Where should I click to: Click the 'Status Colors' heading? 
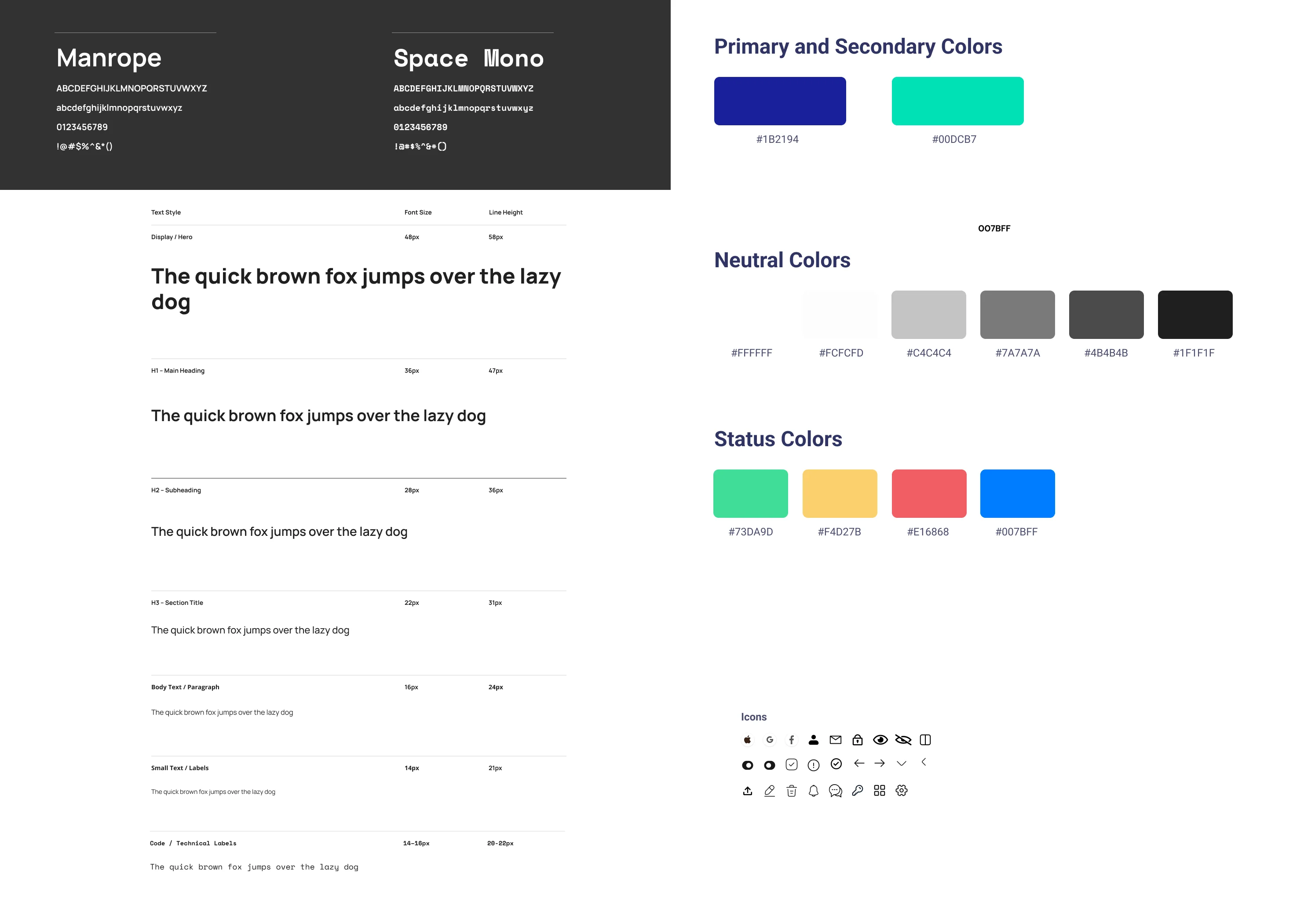point(778,439)
